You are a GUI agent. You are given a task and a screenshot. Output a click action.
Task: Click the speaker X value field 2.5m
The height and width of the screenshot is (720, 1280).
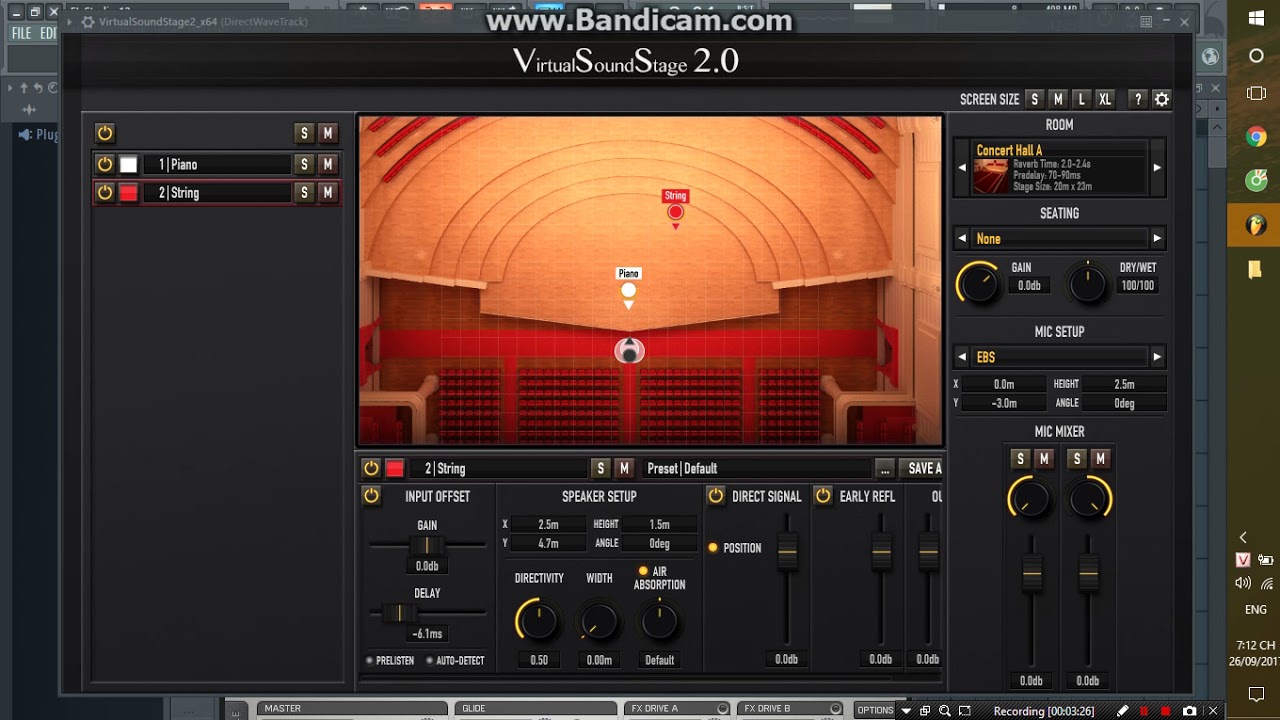[548, 524]
